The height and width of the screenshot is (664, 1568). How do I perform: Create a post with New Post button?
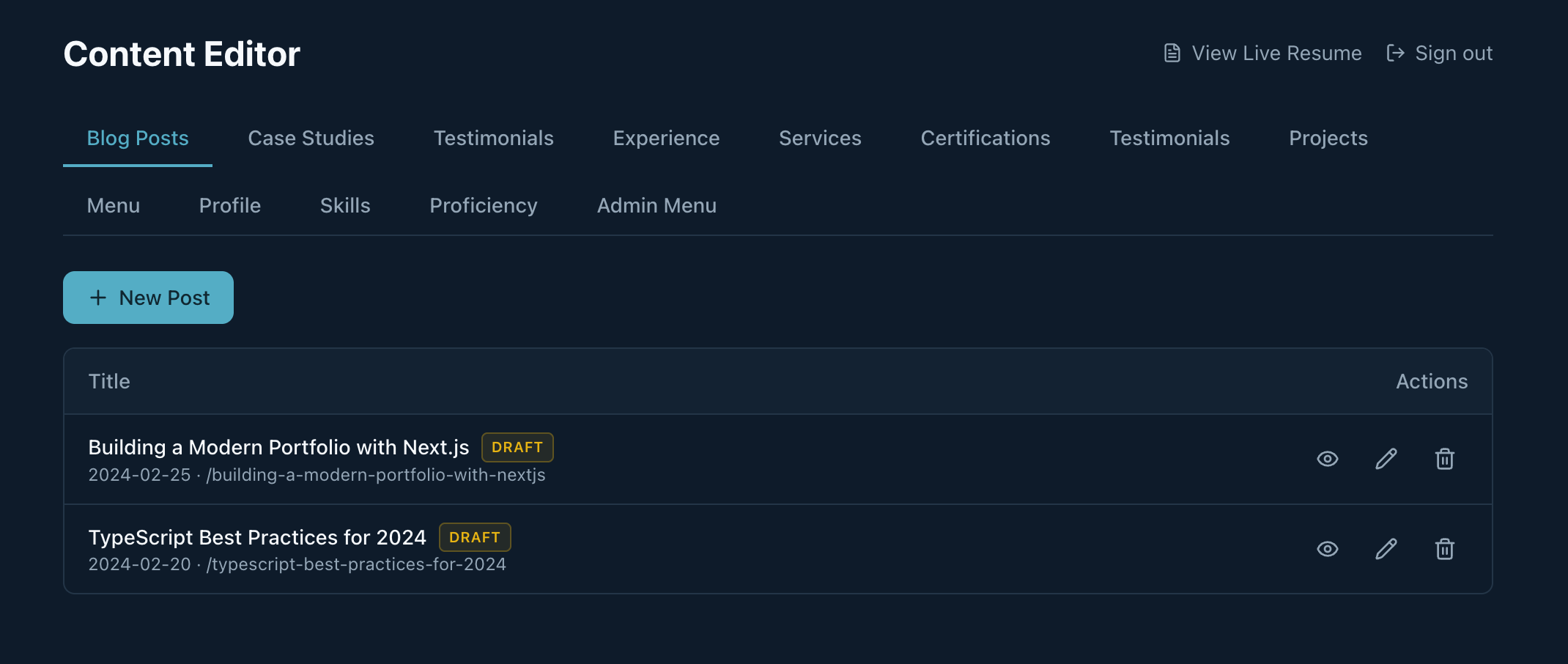tap(148, 298)
